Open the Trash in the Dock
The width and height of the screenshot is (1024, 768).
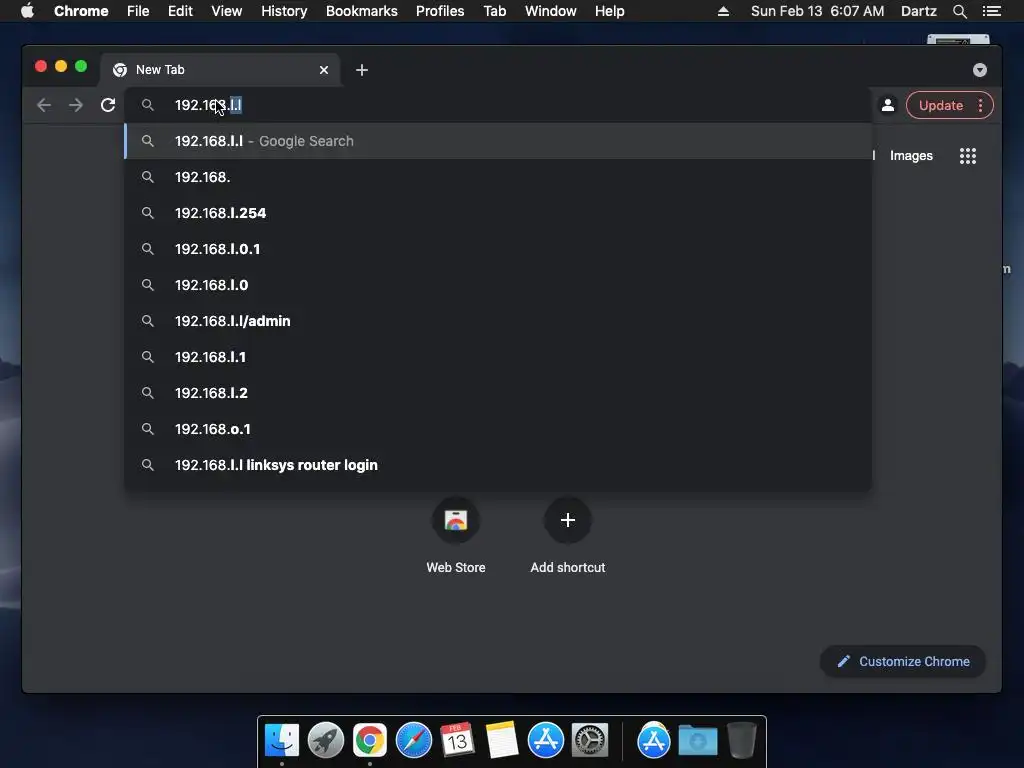pos(742,741)
